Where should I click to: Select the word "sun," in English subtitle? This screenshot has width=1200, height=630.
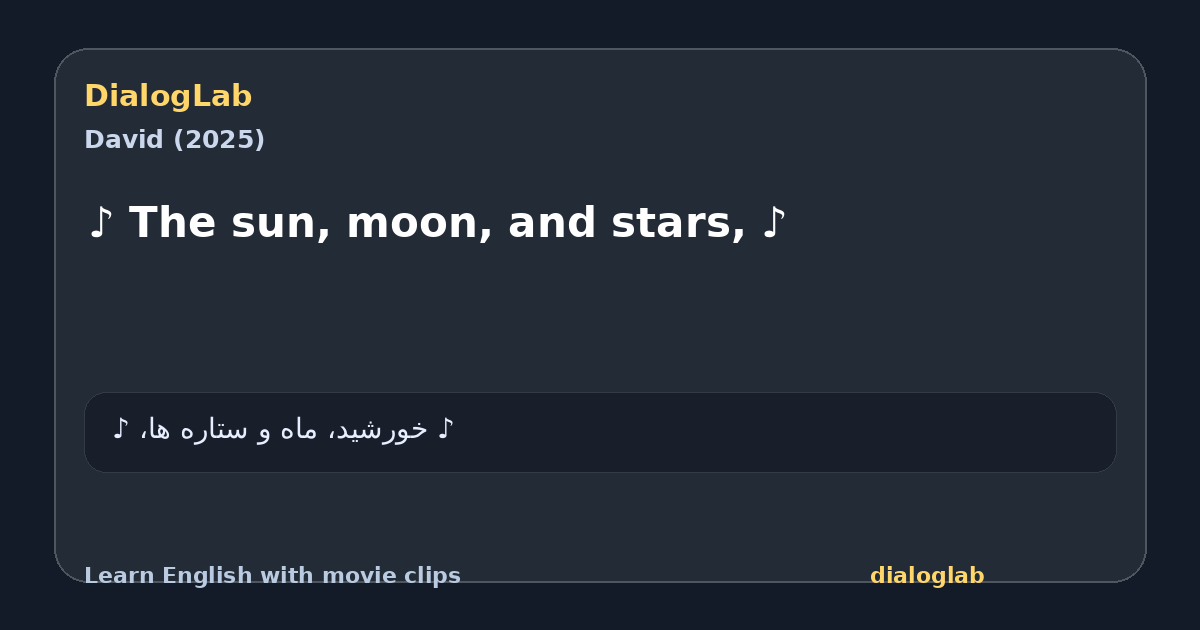point(281,224)
